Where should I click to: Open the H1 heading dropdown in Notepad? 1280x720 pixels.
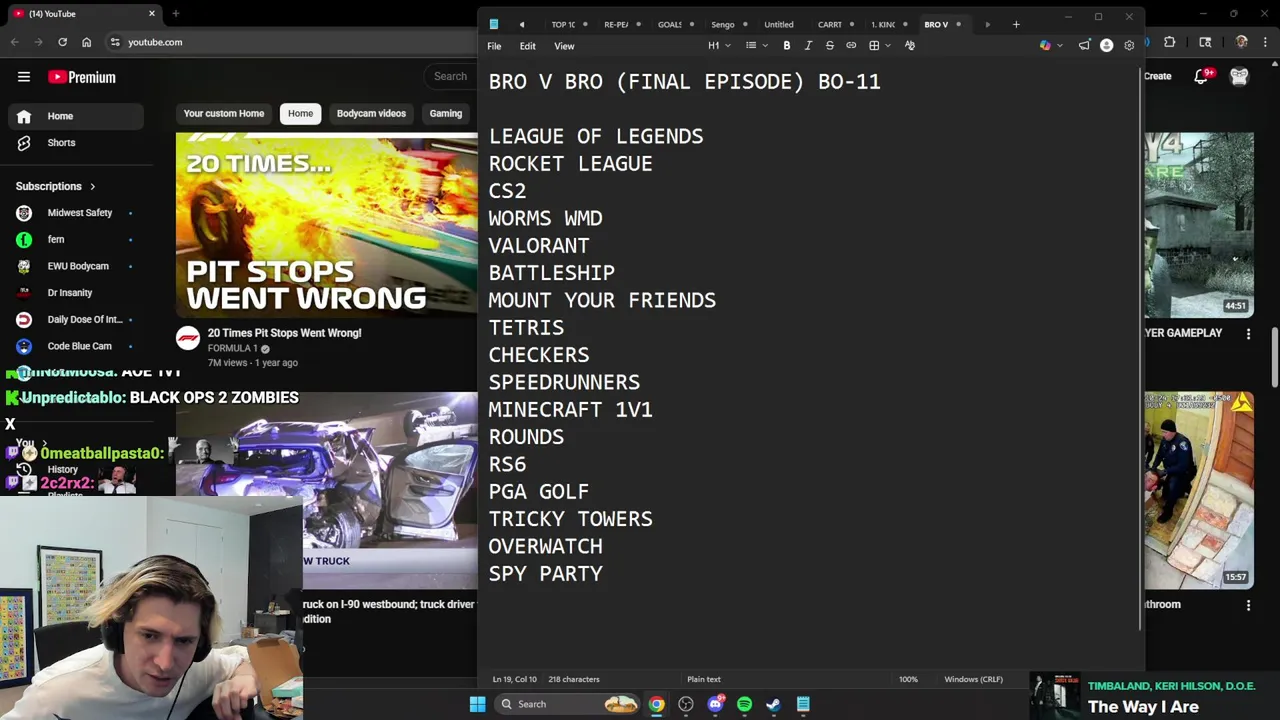point(719,46)
